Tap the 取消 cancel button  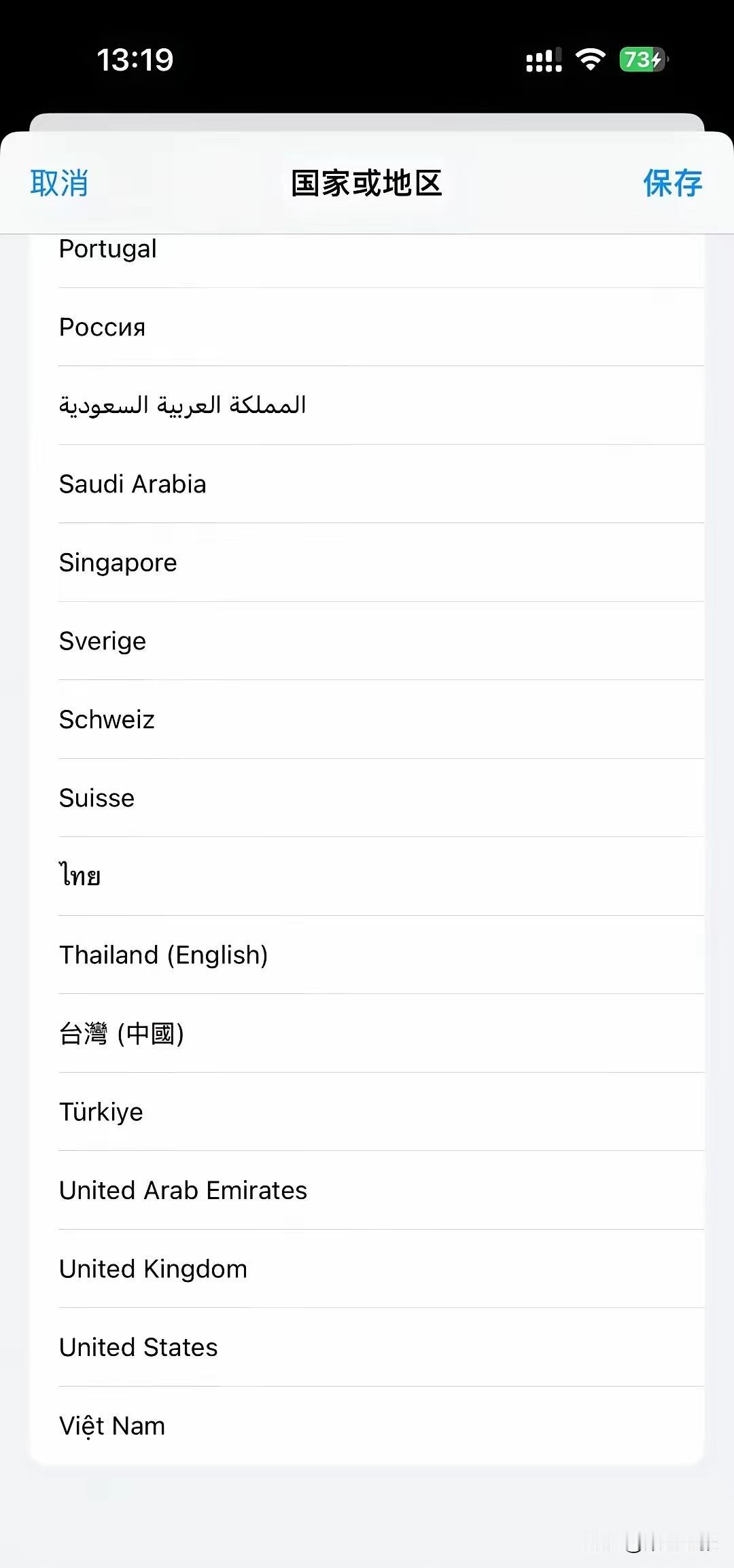(x=59, y=183)
